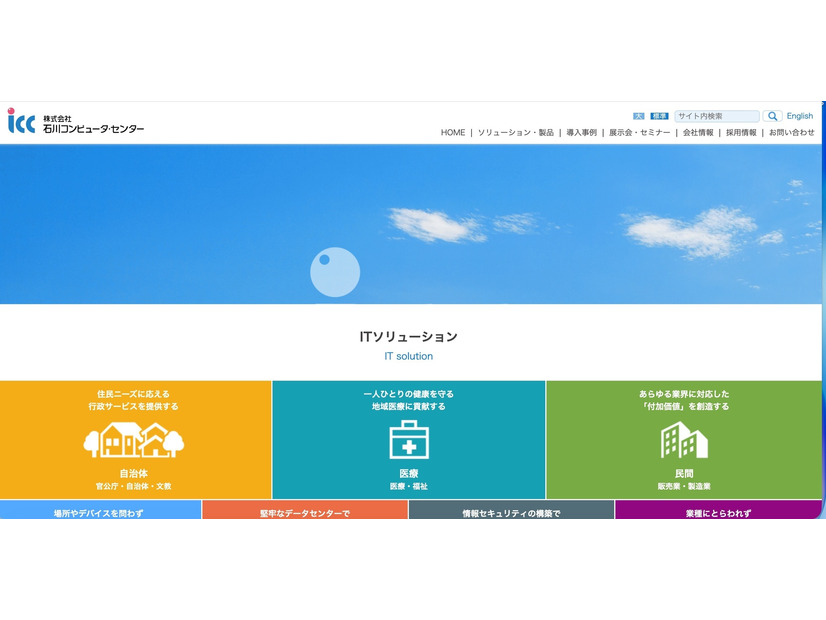Click あらゆる業界に対応した tagline text
The height and width of the screenshot is (620, 826).
click(x=684, y=394)
